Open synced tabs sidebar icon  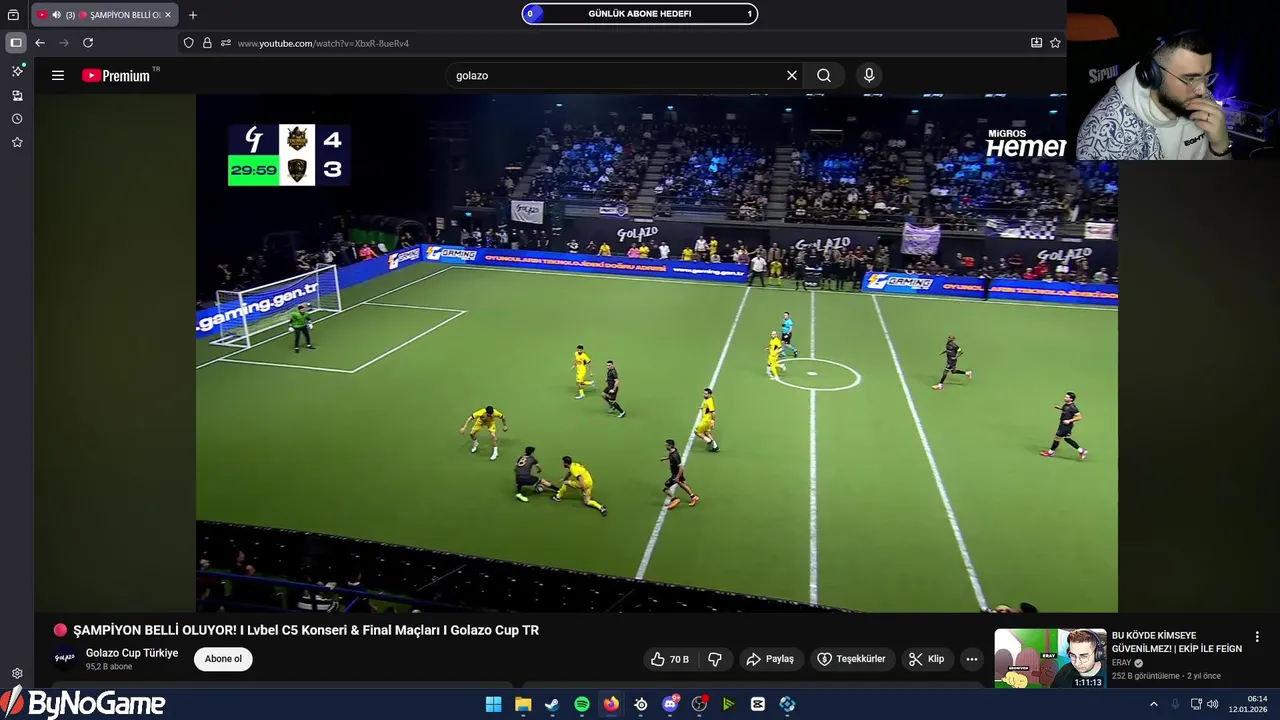click(x=17, y=95)
